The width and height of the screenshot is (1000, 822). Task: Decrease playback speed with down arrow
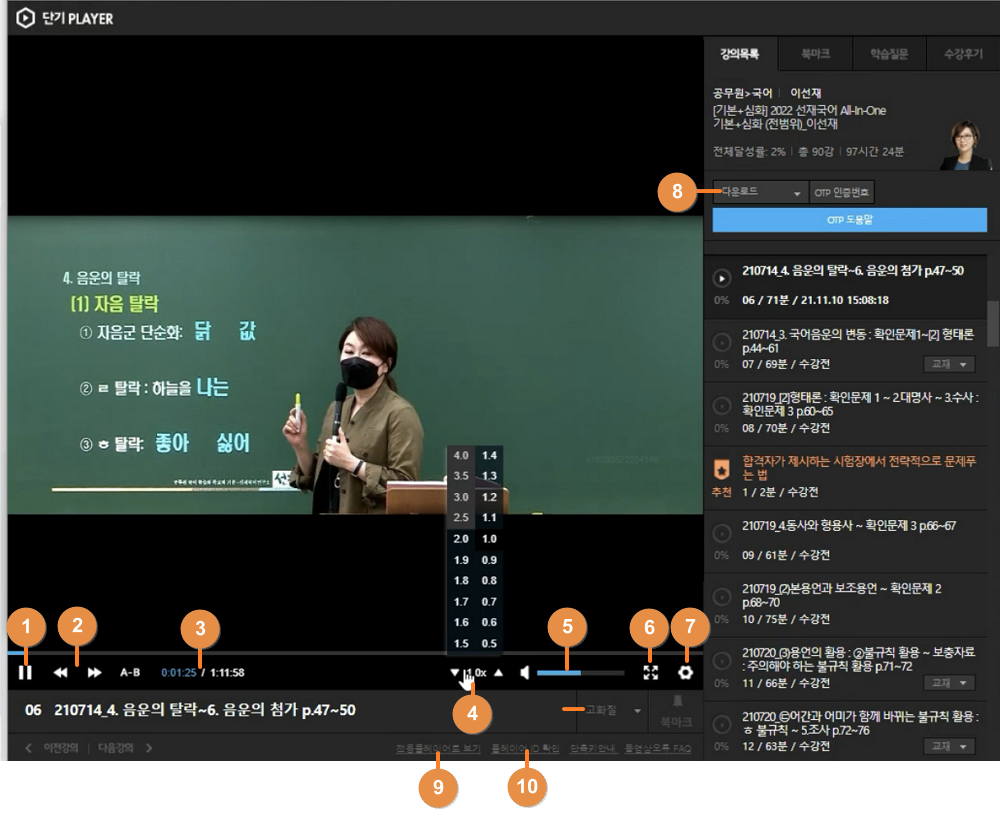455,673
